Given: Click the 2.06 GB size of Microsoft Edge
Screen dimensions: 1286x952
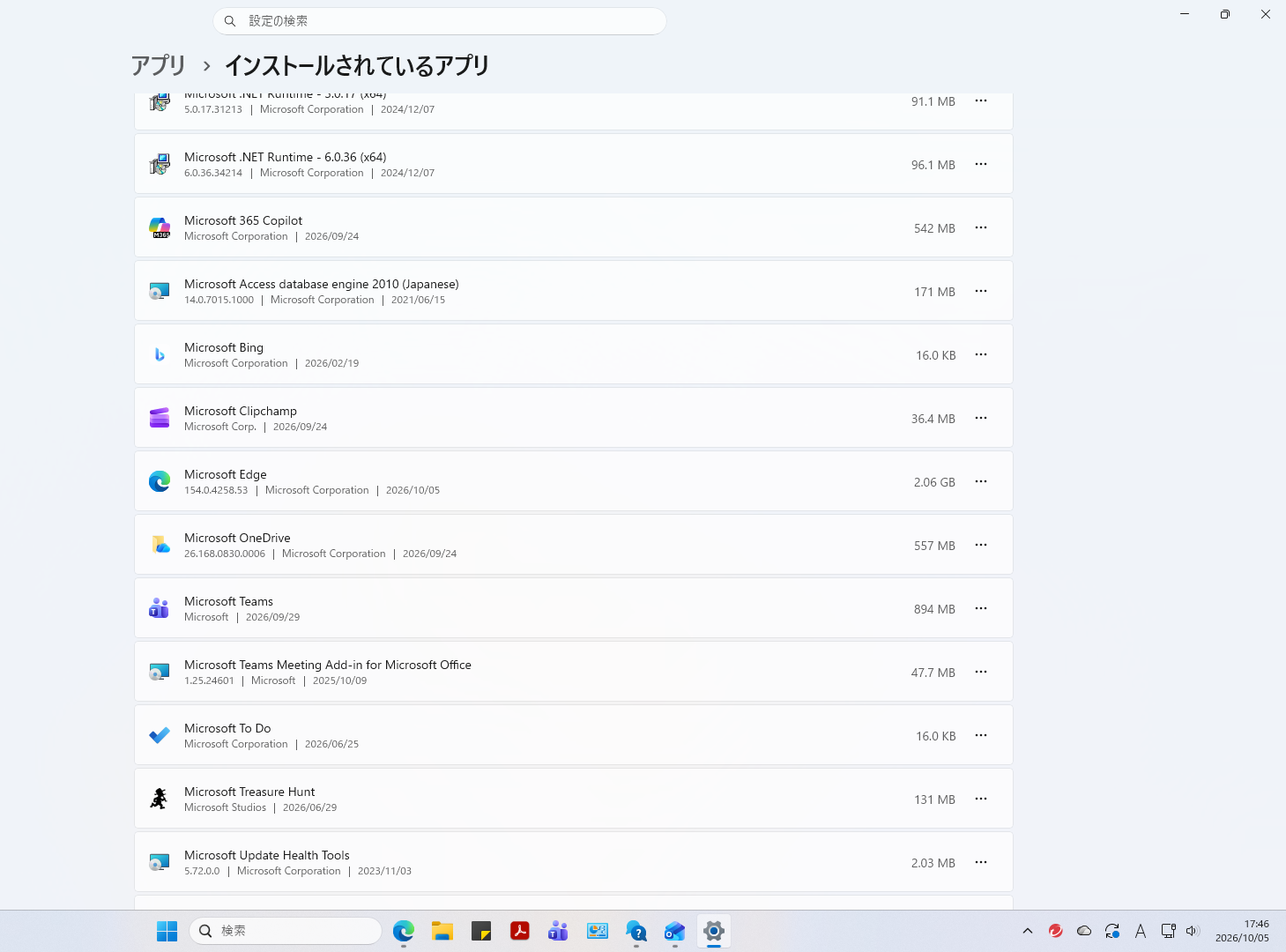Looking at the screenshot, I should [x=934, y=482].
